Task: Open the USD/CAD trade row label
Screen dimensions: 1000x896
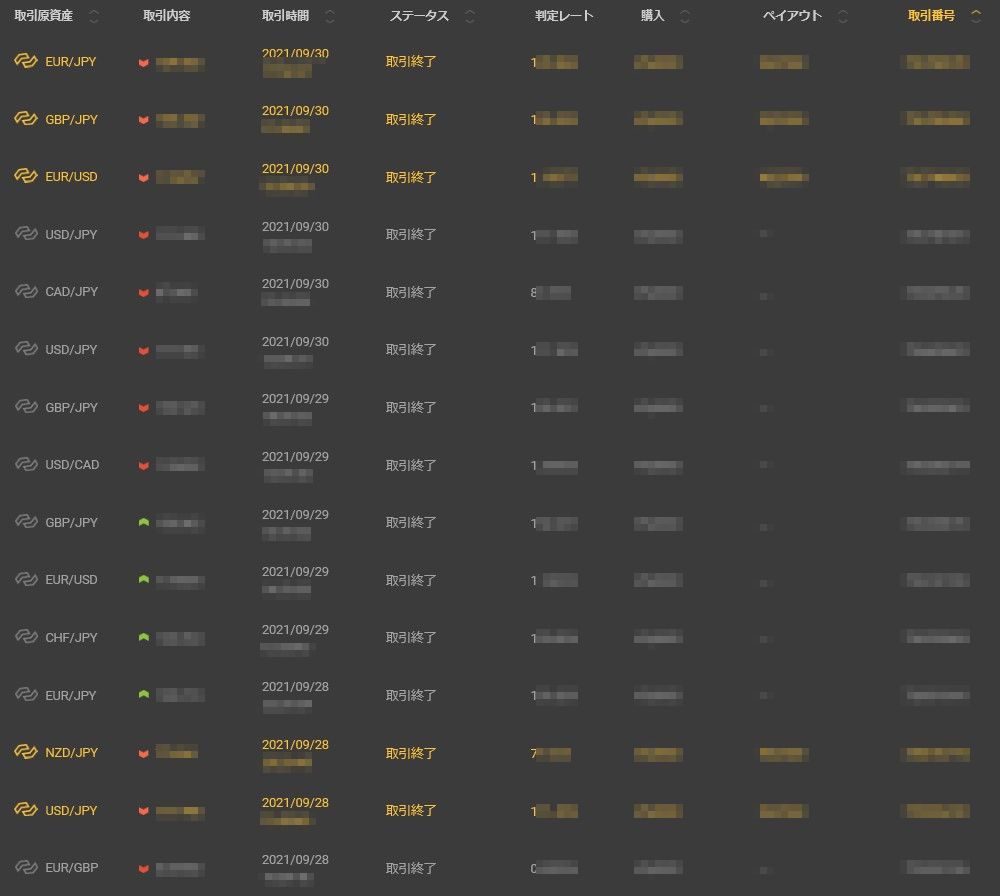Action: pos(72,465)
